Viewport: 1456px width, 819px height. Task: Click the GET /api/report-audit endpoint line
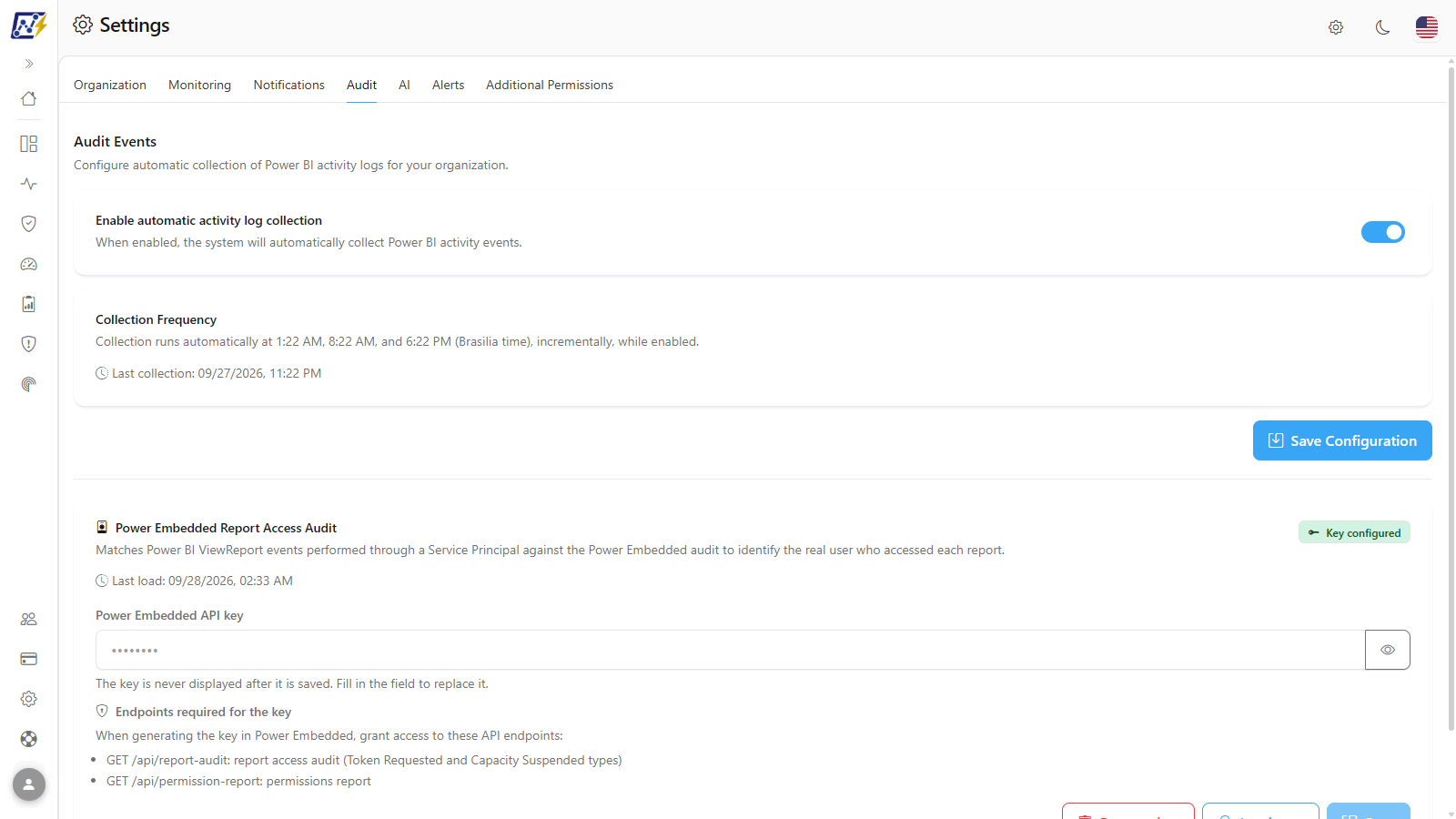click(364, 760)
